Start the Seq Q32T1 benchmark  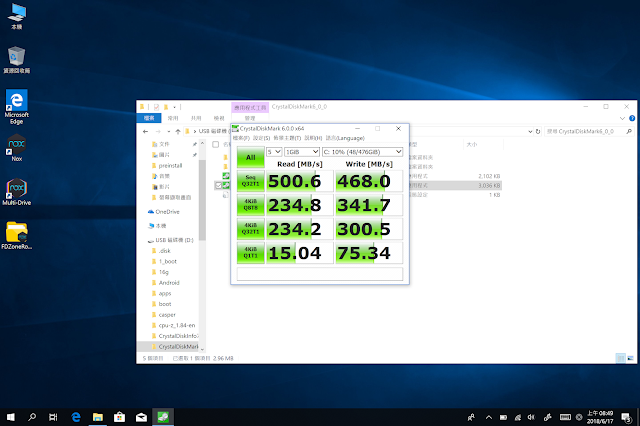pos(251,181)
